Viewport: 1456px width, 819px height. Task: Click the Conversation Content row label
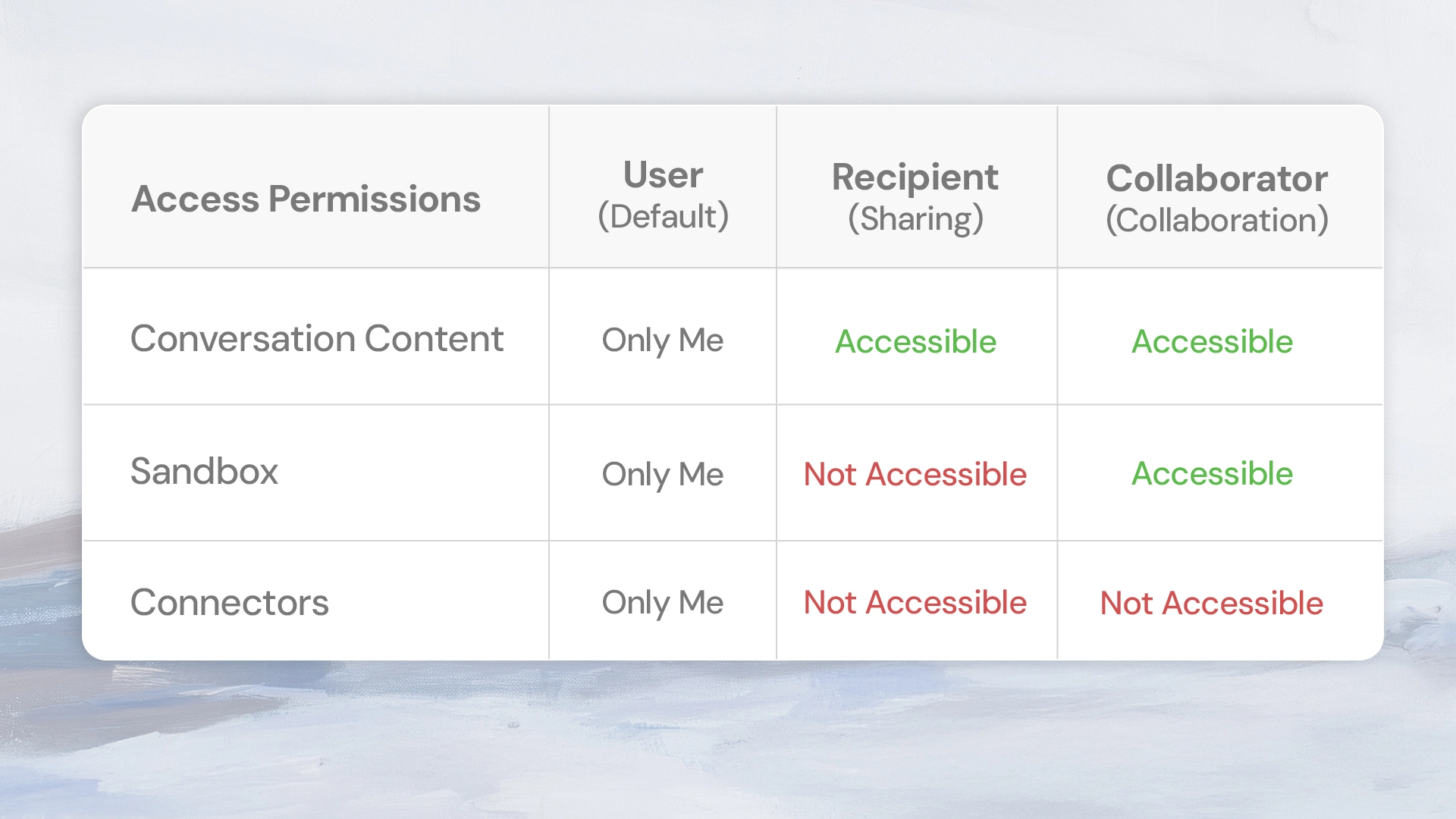pos(317,338)
